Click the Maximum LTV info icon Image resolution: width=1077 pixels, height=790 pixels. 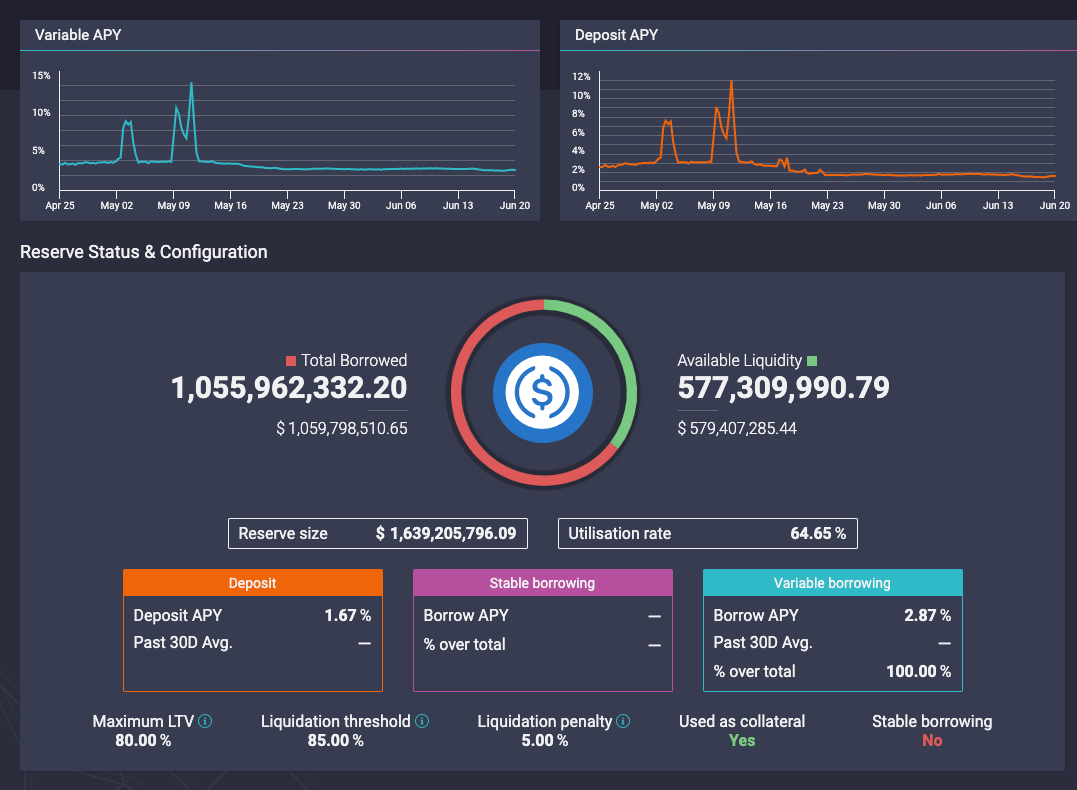point(205,721)
